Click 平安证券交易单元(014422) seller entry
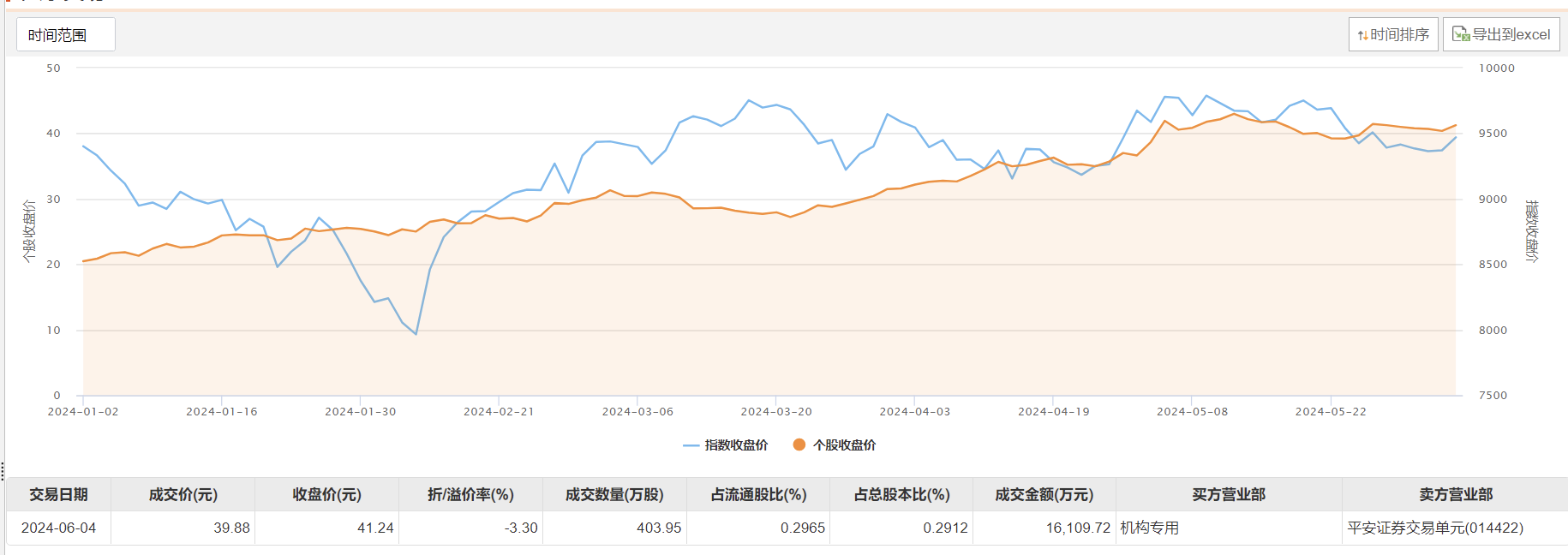1568x555 pixels. [x=1435, y=528]
